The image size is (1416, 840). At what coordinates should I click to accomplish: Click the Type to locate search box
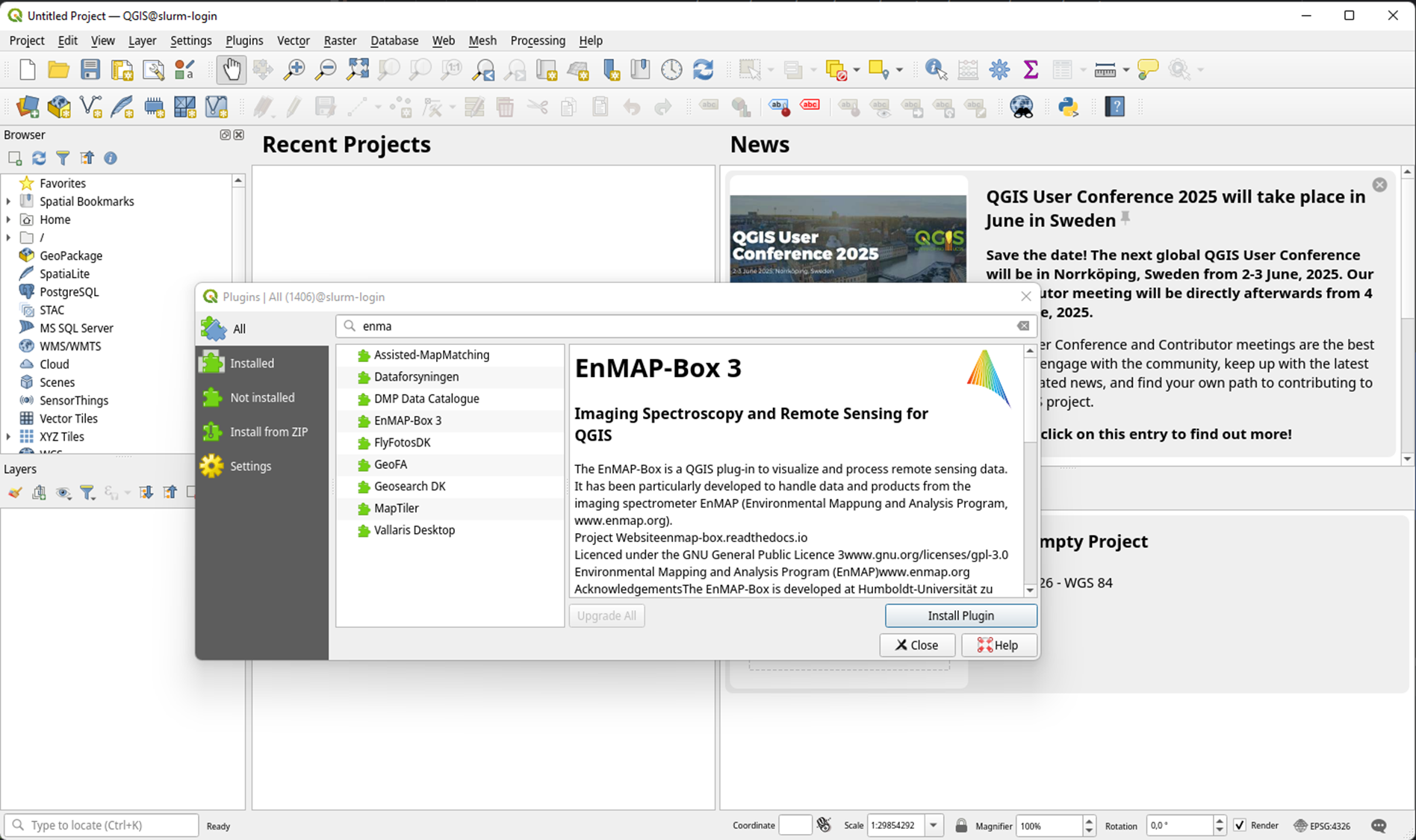tap(102, 825)
